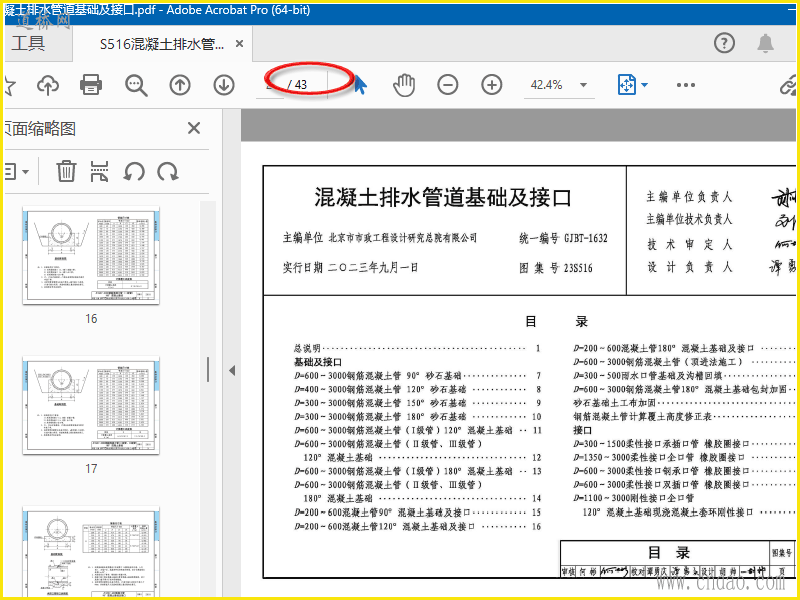800x600 pixels.
Task: Click the upload to cloud icon
Action: 48,85
